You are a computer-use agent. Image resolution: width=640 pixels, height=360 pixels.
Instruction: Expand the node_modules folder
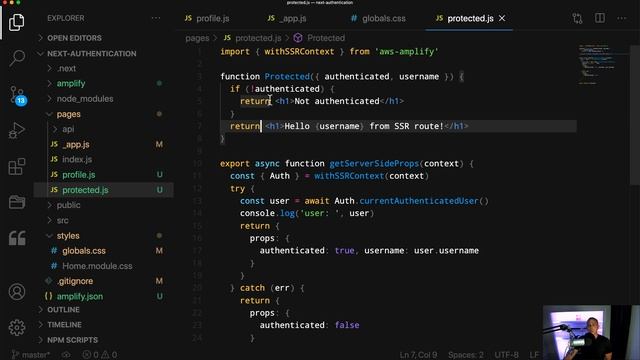[84, 99]
